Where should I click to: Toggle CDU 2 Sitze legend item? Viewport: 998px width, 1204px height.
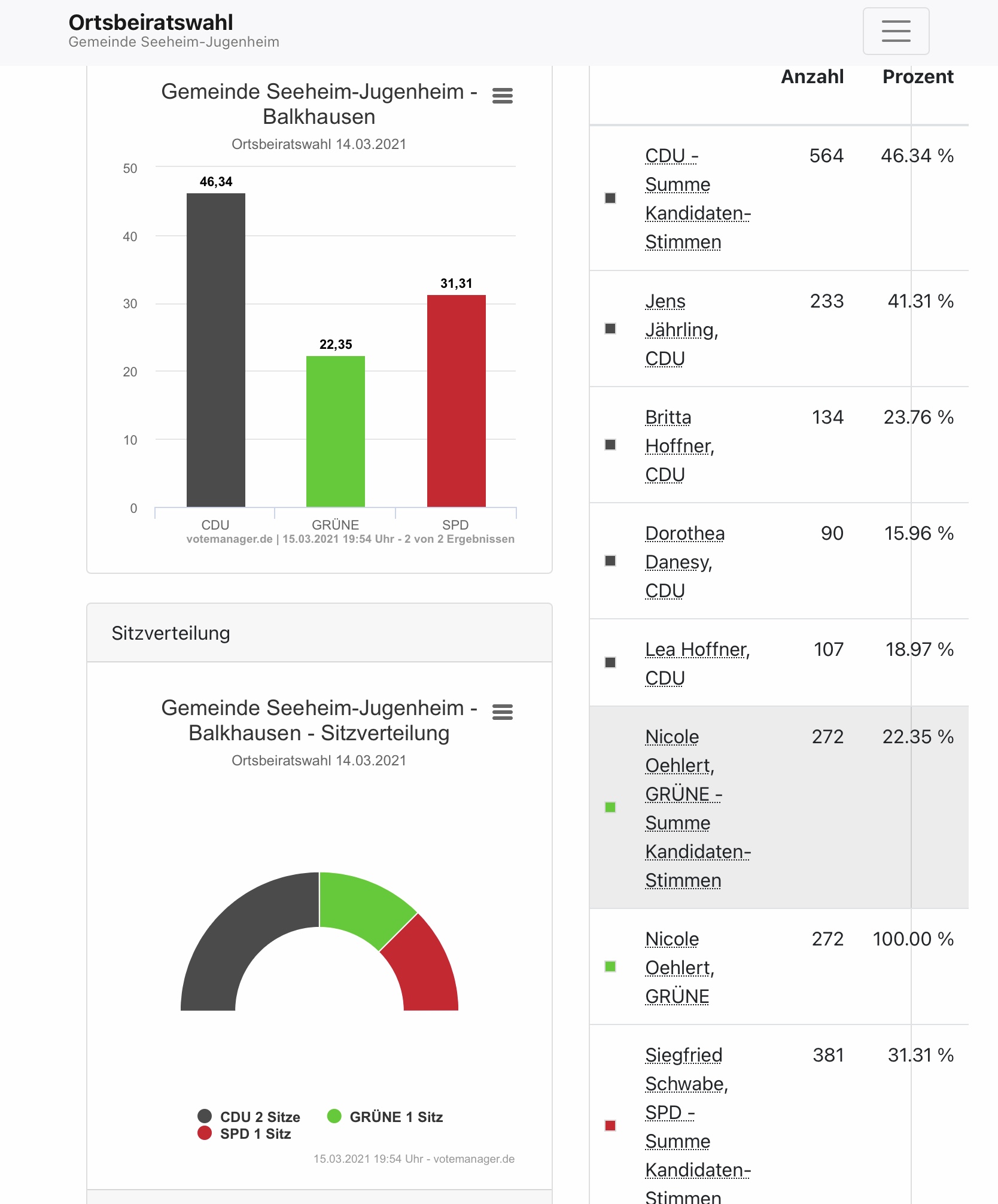249,1117
